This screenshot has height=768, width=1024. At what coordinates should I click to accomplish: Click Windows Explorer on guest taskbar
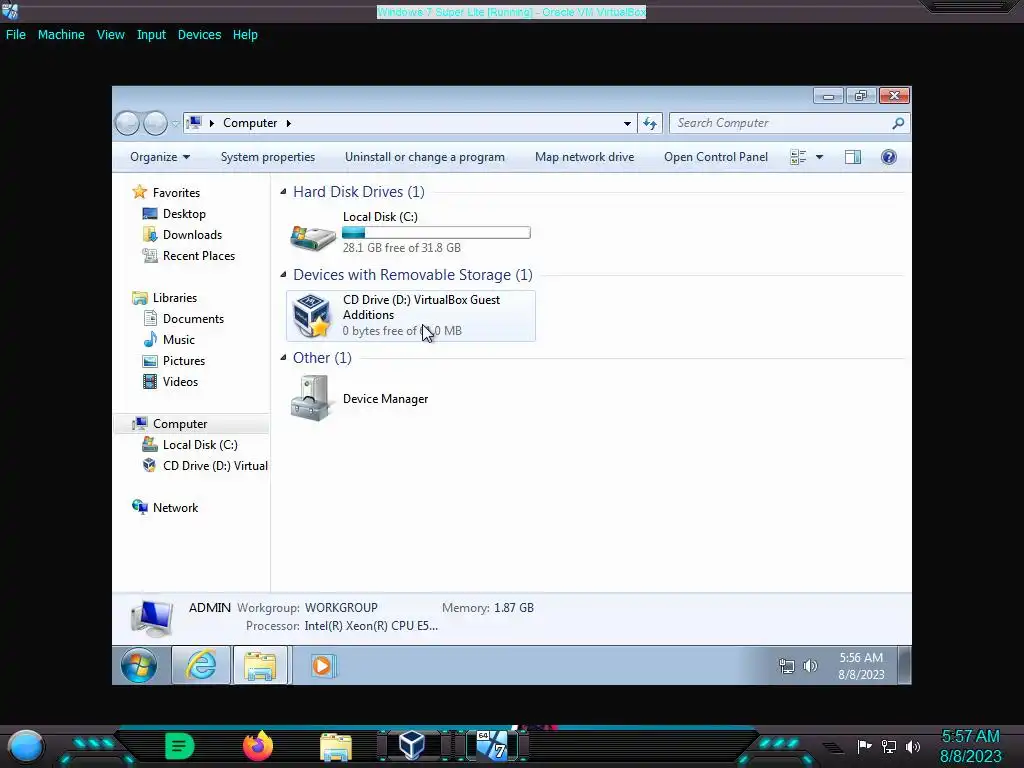(x=260, y=665)
